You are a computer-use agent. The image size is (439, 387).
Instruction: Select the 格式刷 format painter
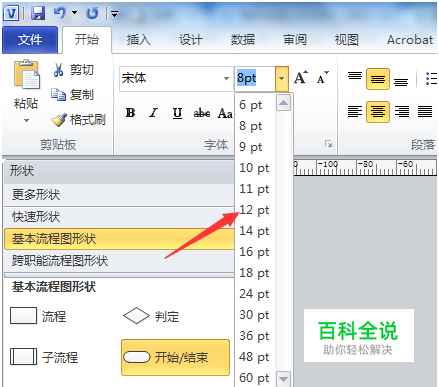[x=79, y=120]
